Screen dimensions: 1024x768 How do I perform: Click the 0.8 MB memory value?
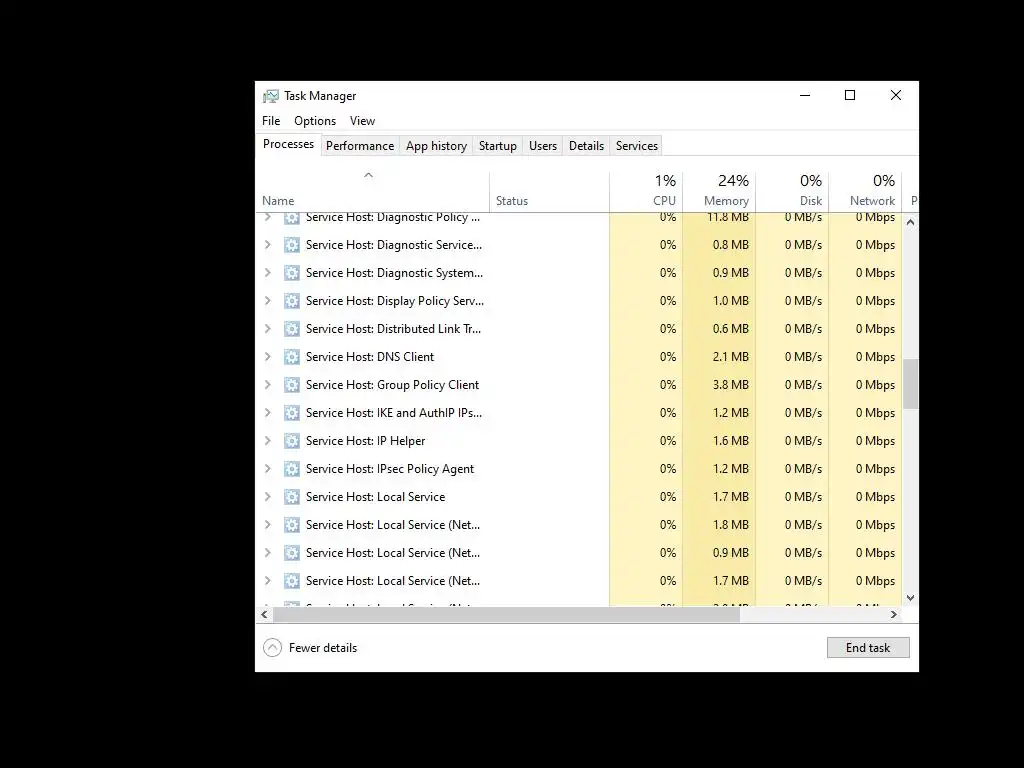click(x=730, y=245)
